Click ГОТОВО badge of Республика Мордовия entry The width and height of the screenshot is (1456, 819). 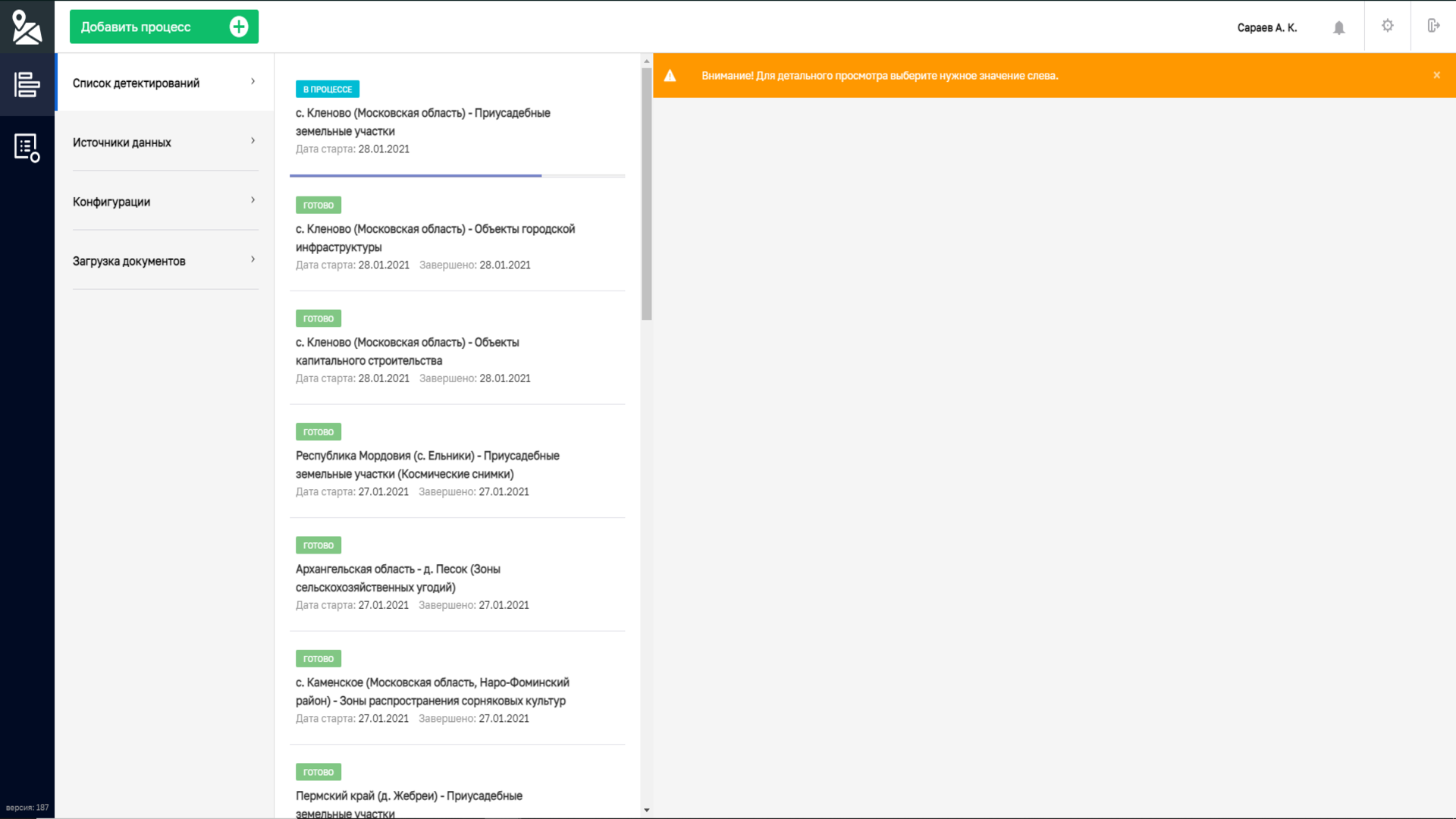click(318, 432)
